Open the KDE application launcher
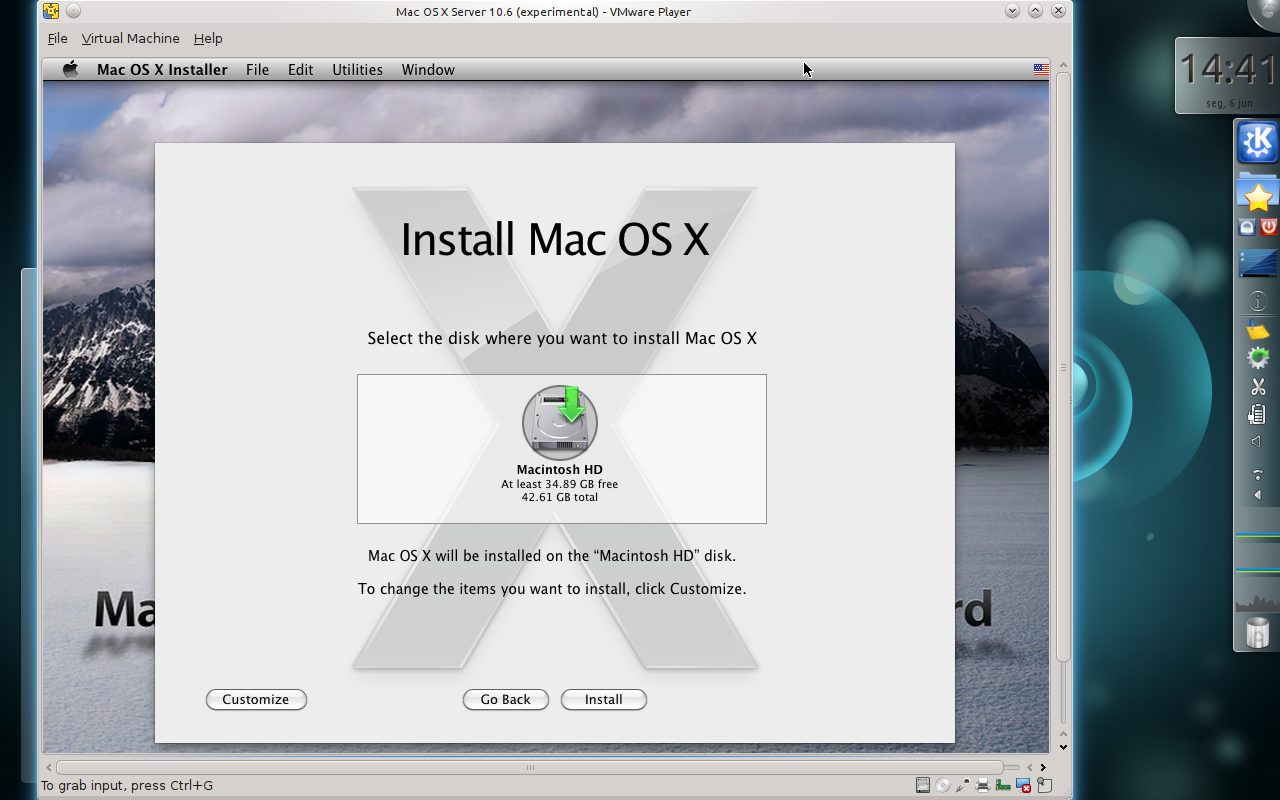Image resolution: width=1280 pixels, height=800 pixels. [1258, 142]
